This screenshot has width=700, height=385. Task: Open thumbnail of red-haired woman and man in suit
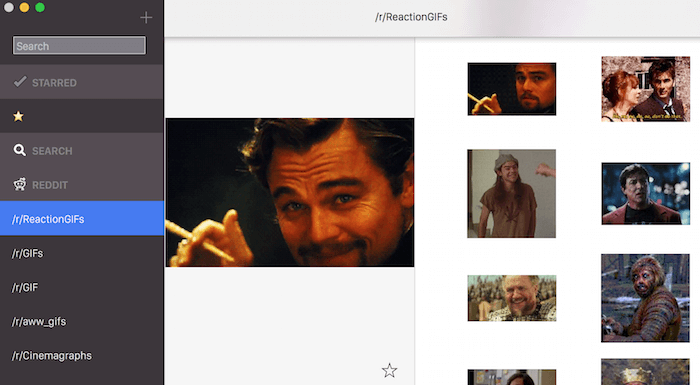click(x=646, y=89)
